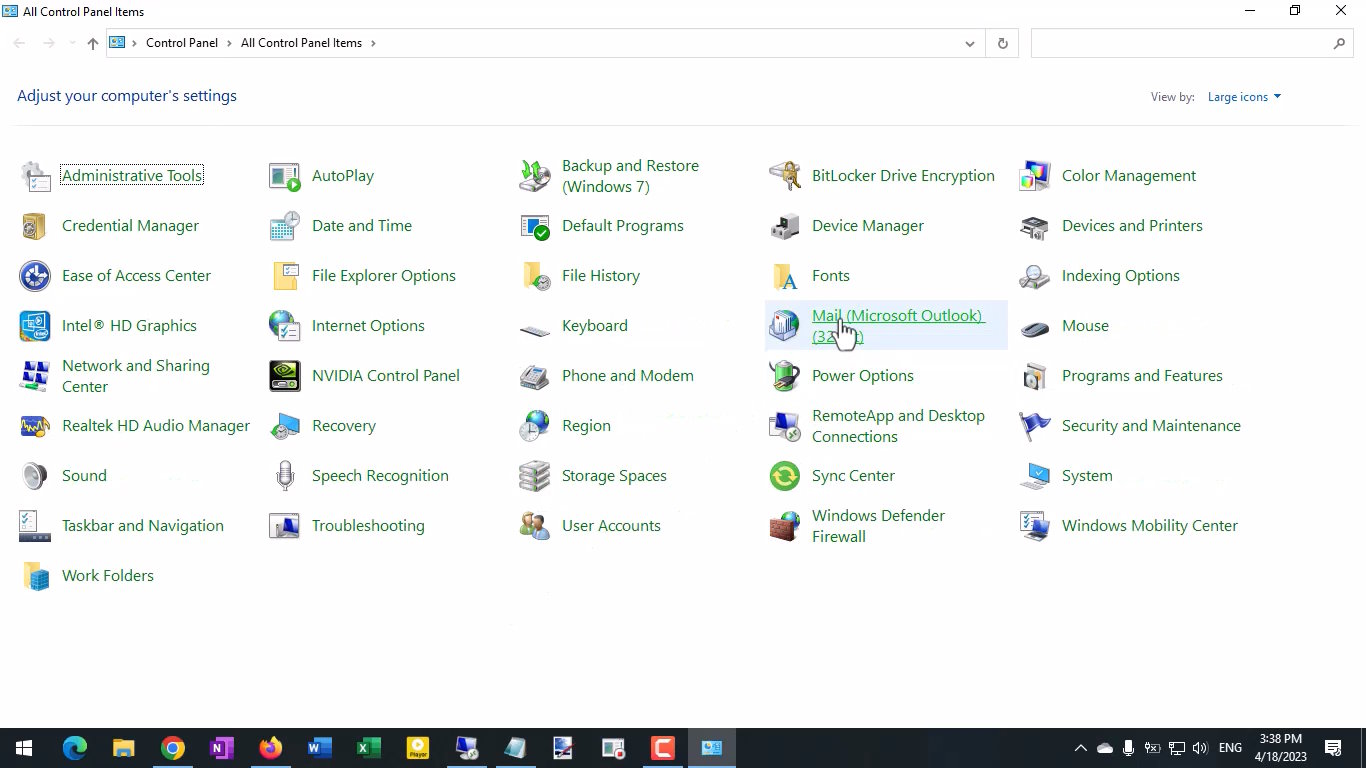
Task: Open the Administrative Tools icon
Action: point(35,176)
